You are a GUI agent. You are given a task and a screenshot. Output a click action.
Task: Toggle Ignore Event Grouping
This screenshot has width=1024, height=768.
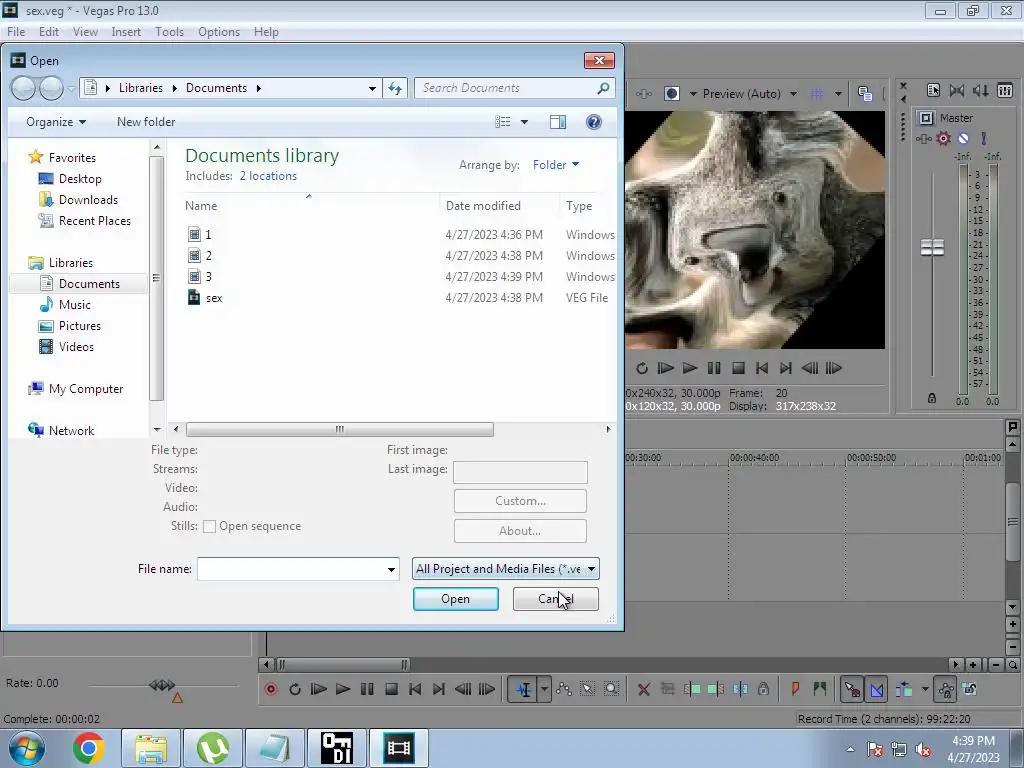click(970, 689)
